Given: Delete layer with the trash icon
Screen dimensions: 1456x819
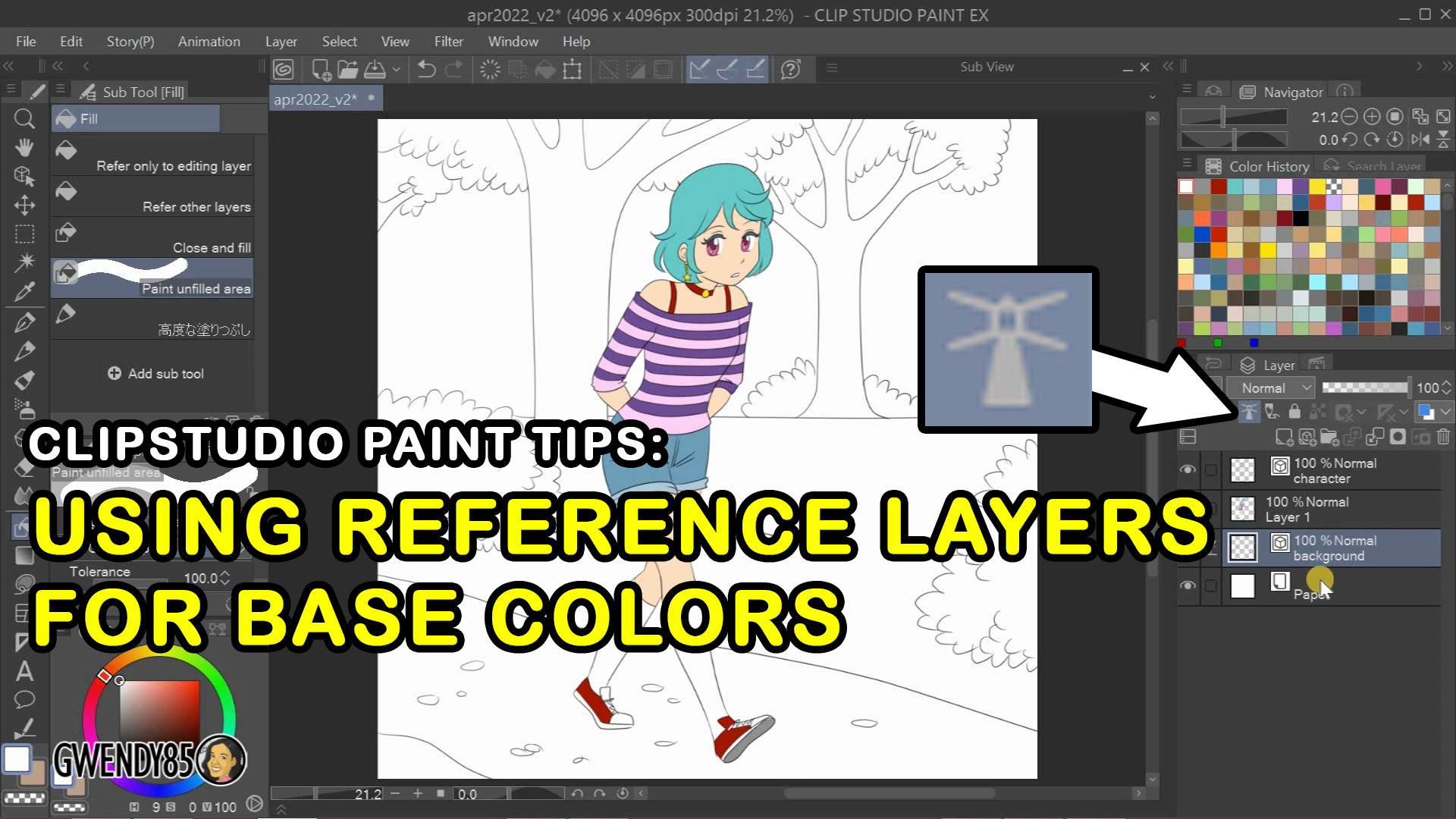Looking at the screenshot, I should [x=1443, y=437].
